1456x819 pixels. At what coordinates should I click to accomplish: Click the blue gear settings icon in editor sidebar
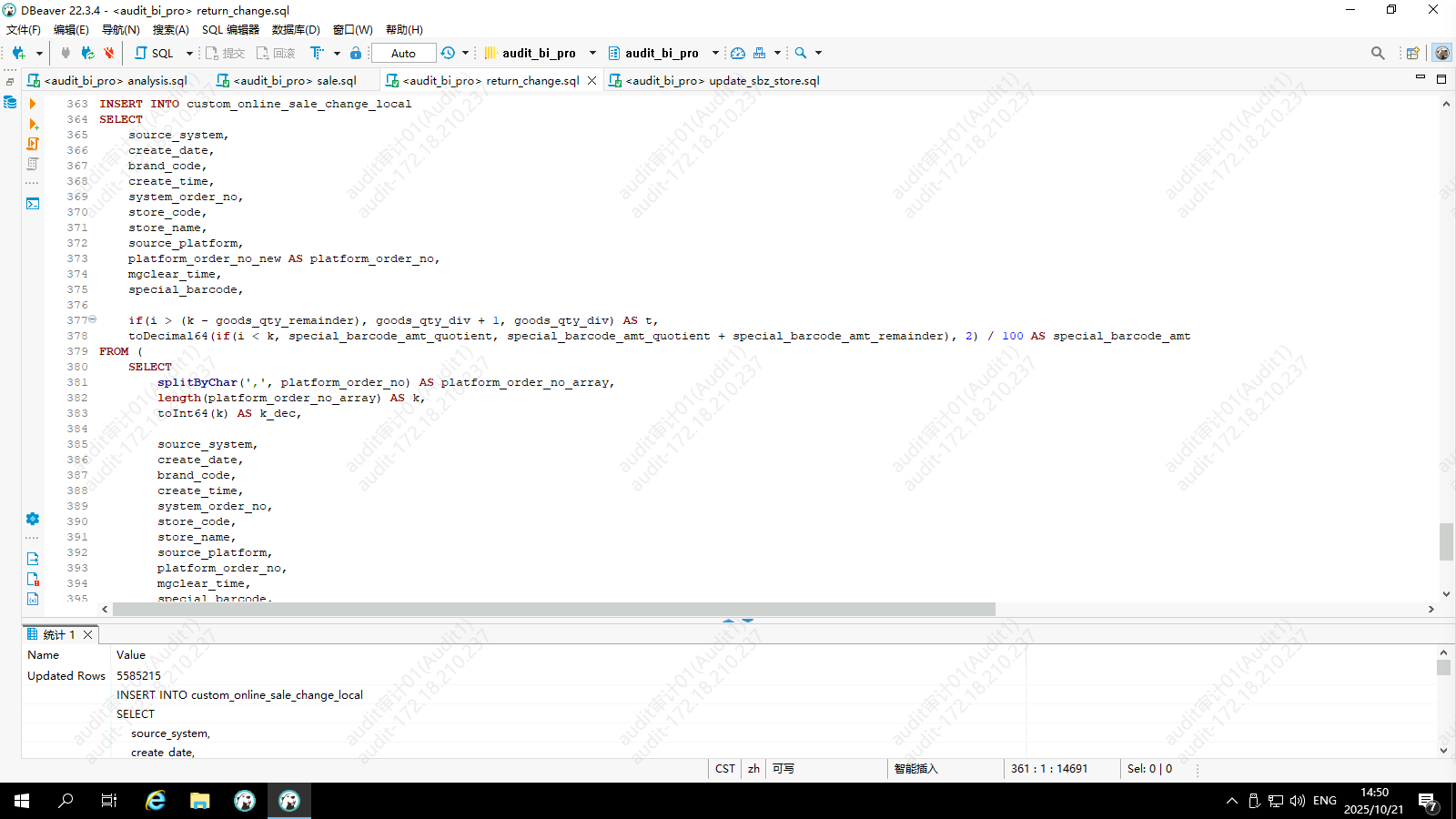(33, 519)
